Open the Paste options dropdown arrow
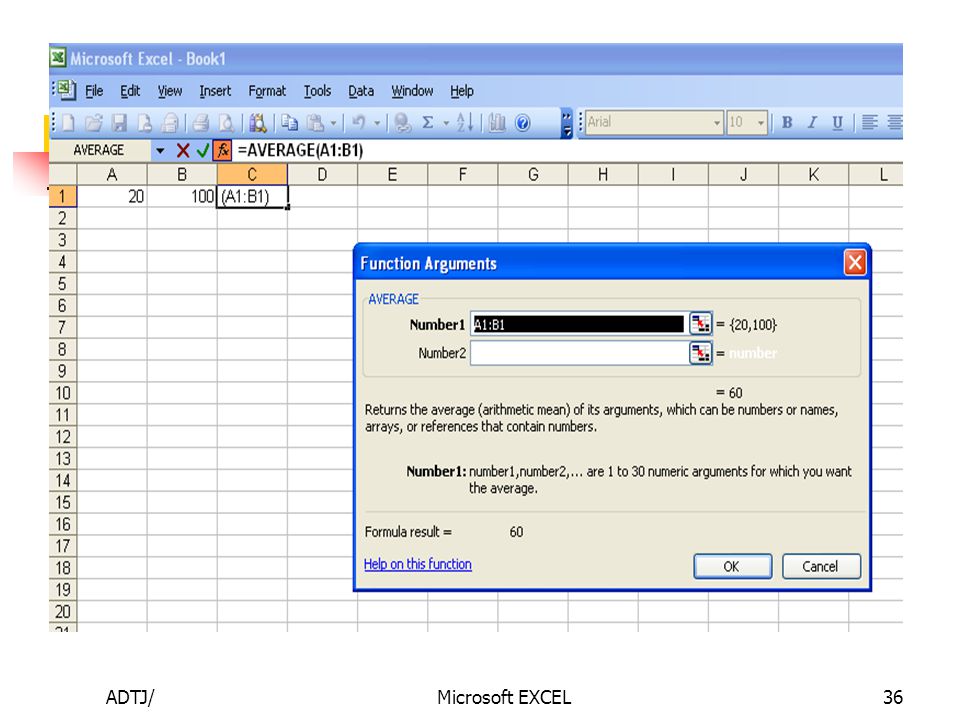Image resolution: width=960 pixels, height=720 pixels. click(x=334, y=123)
